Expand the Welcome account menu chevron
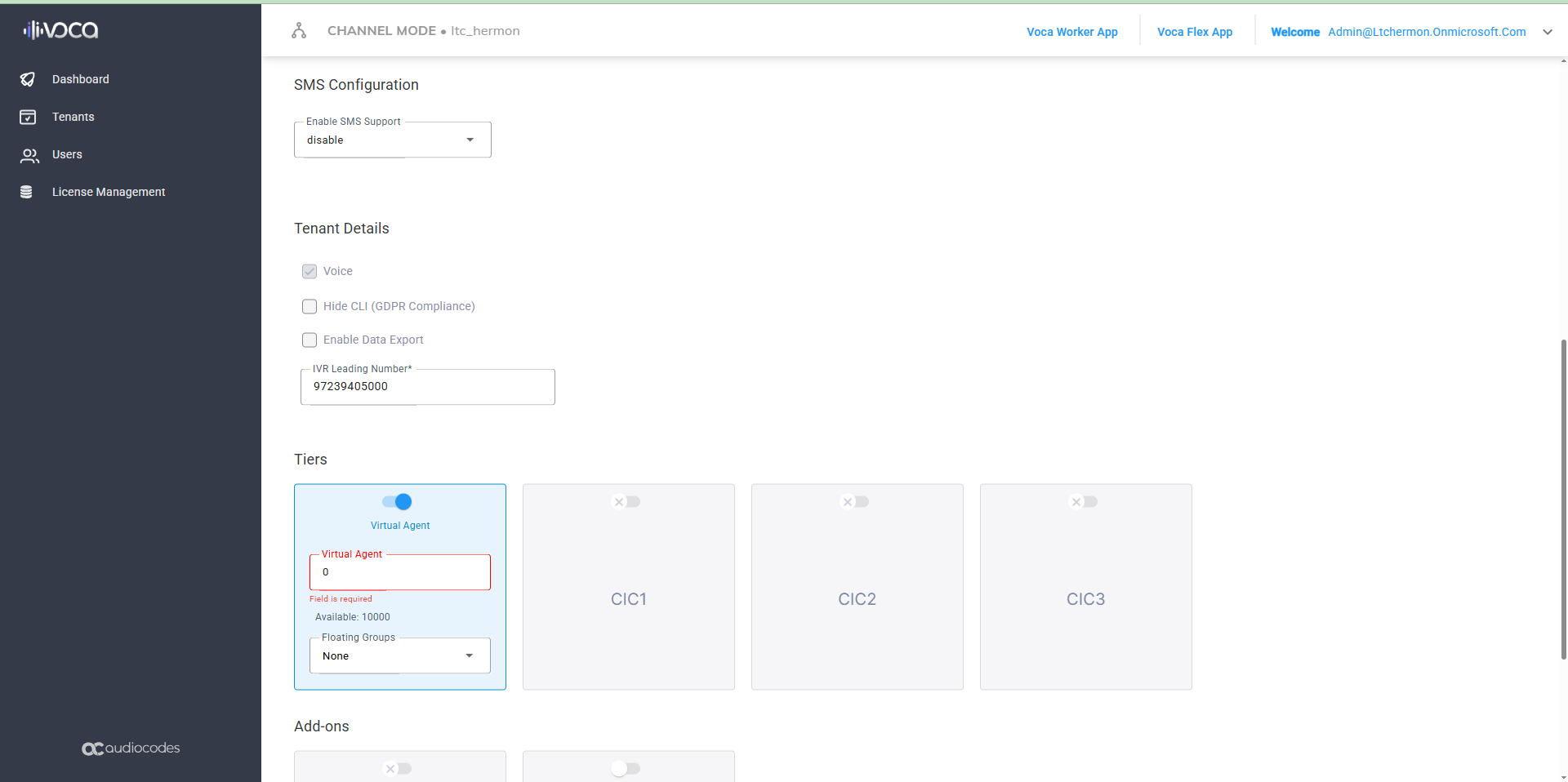This screenshot has height=782, width=1568. point(1547,32)
